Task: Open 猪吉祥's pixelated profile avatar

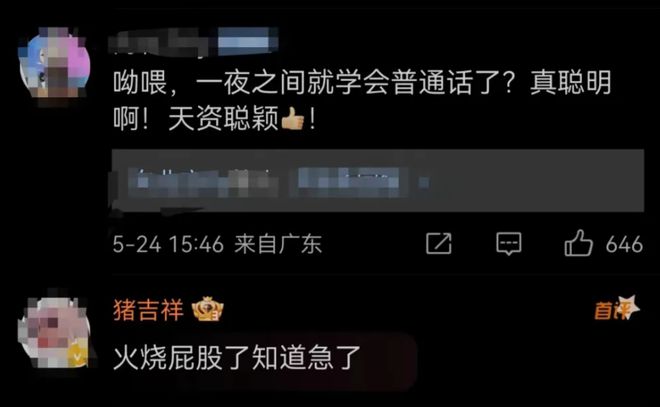Action: coord(54,332)
